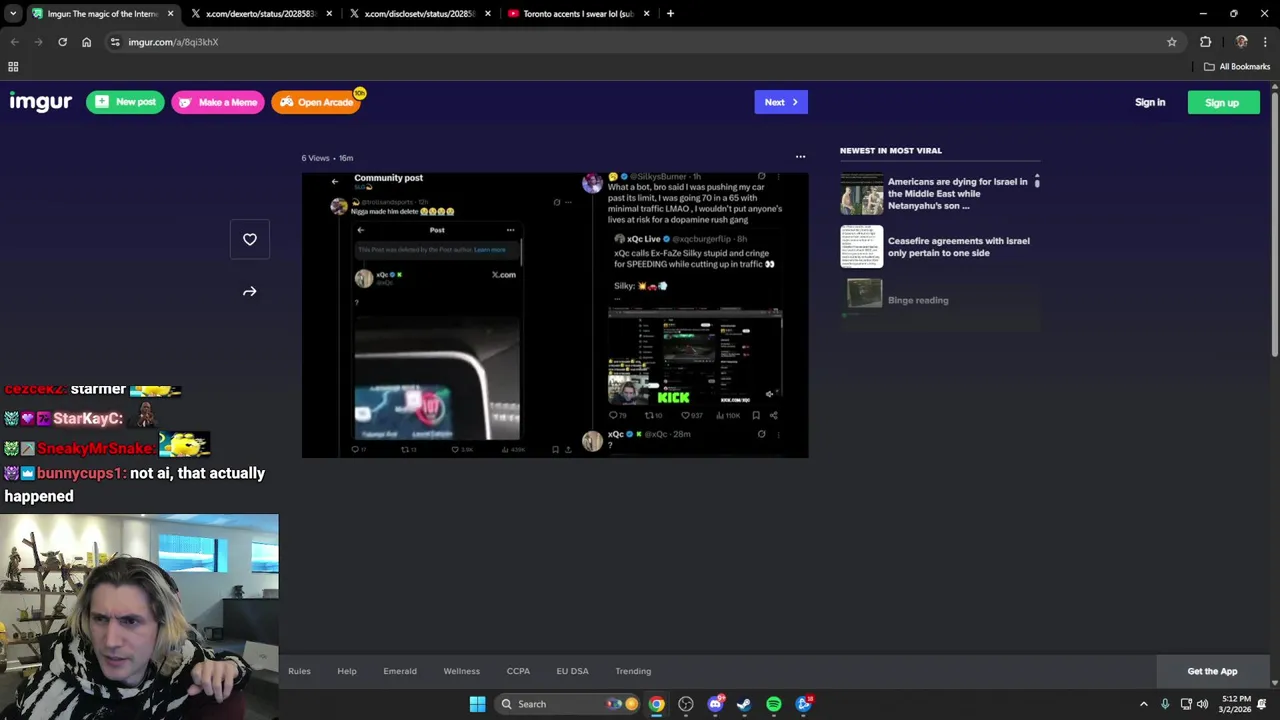This screenshot has height=720, width=1280.
Task: Open the Trending footer link
Action: click(x=633, y=671)
